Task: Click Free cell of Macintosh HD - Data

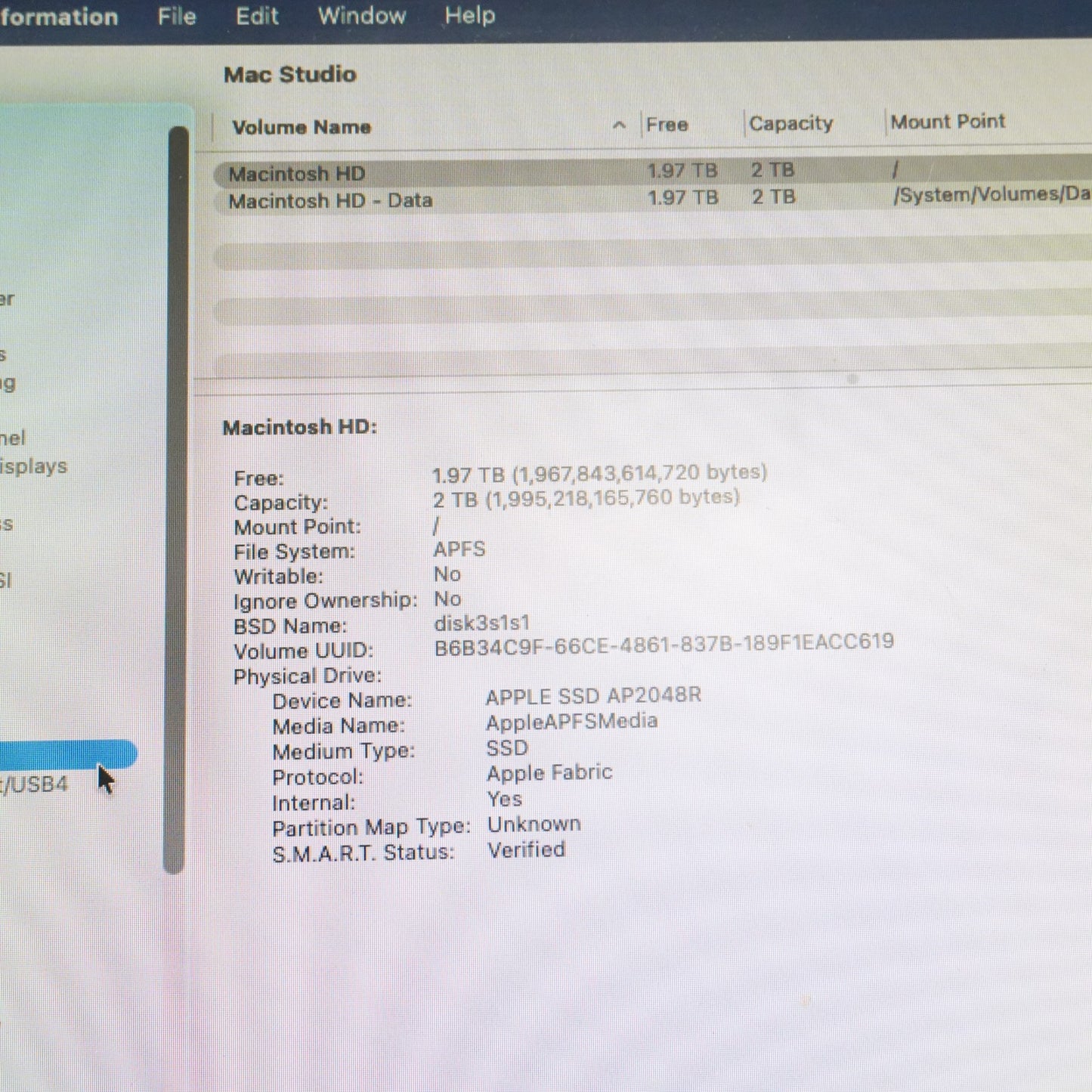Action: click(683, 198)
